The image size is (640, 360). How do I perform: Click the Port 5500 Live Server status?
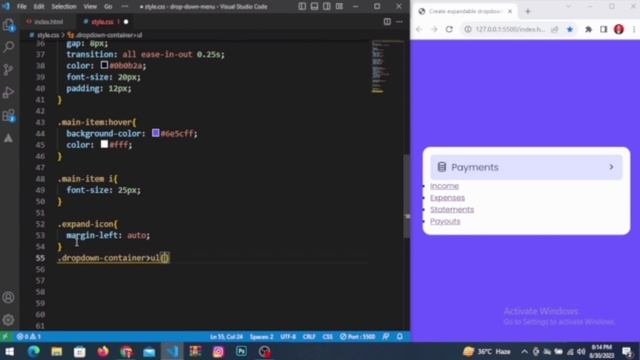click(x=358, y=337)
